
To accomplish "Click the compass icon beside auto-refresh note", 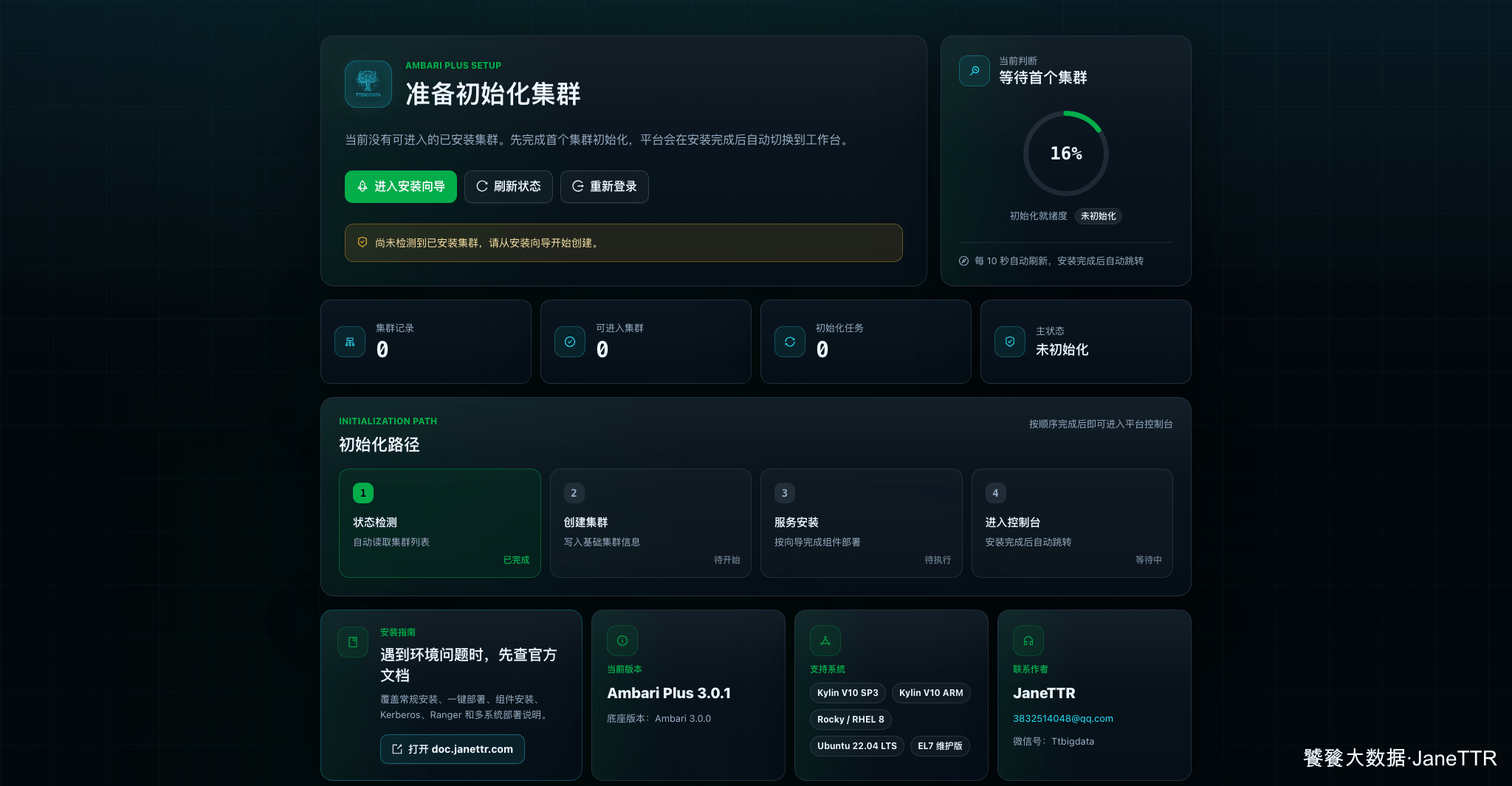I will pyautogui.click(x=963, y=261).
